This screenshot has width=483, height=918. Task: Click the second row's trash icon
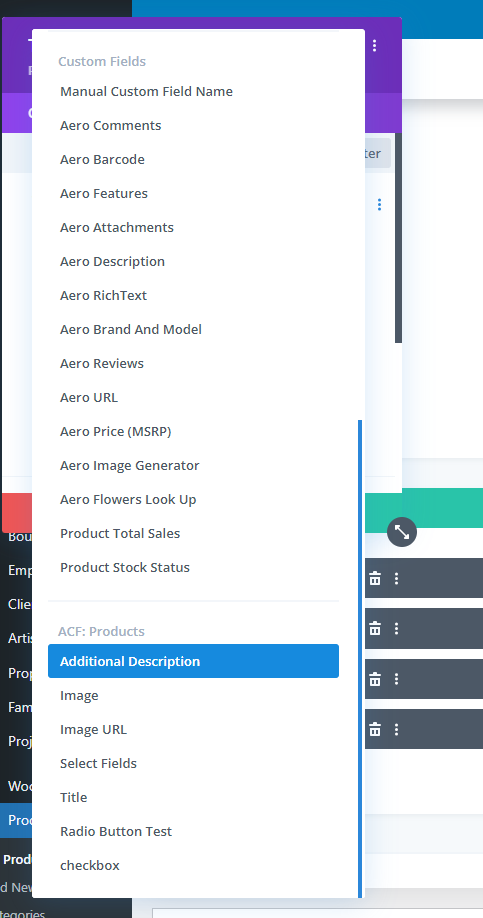(x=375, y=629)
